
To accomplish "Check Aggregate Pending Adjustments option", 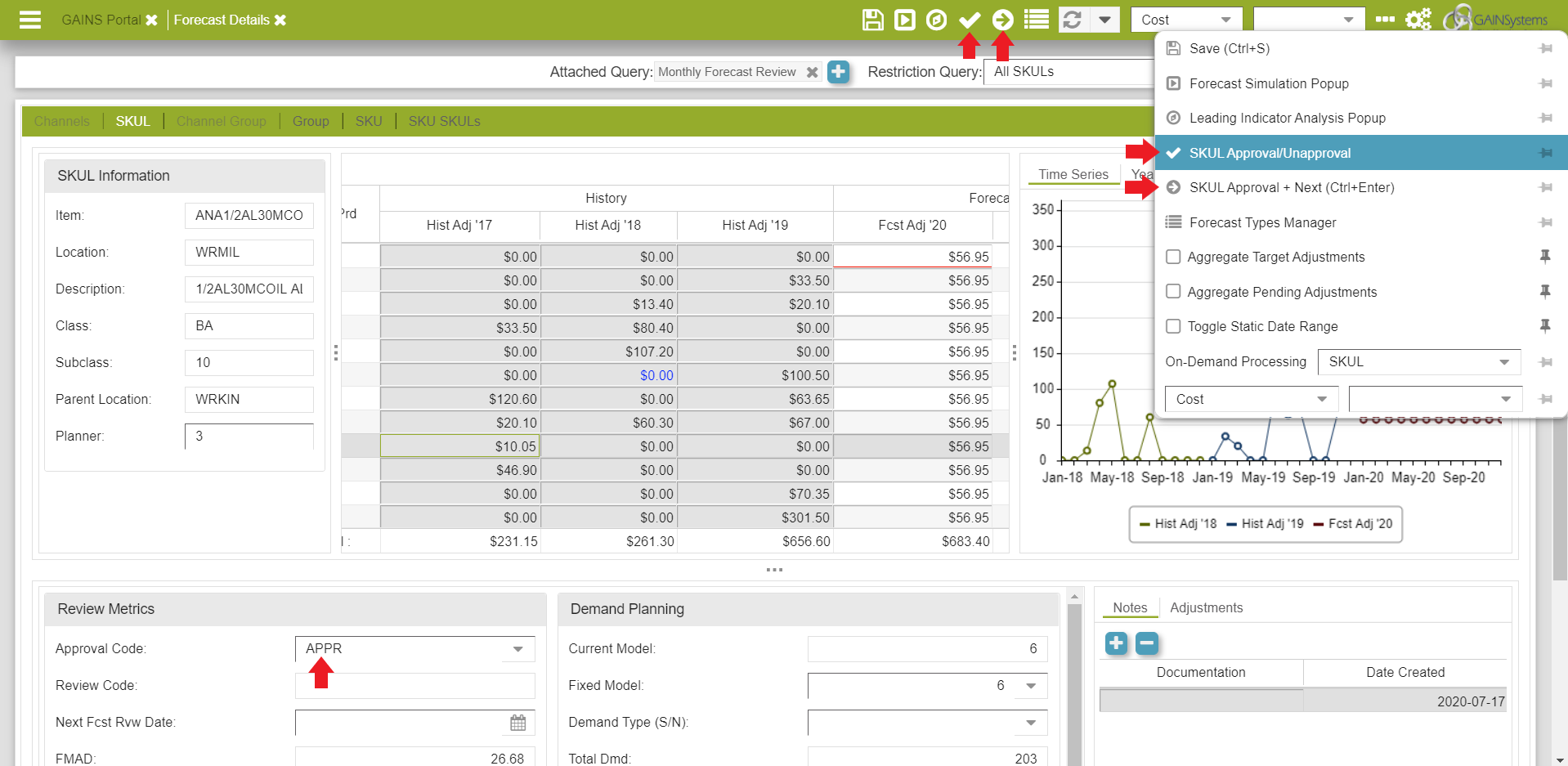I will point(1173,292).
